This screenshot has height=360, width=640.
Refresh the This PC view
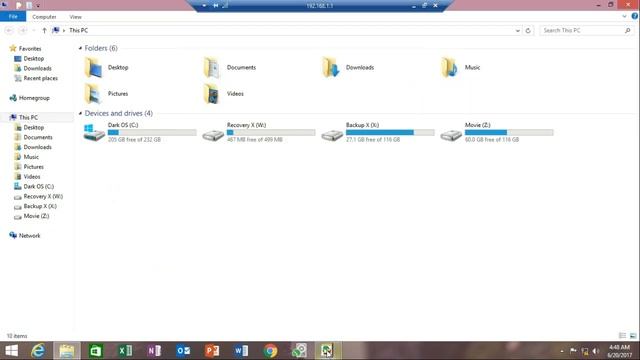tap(528, 31)
